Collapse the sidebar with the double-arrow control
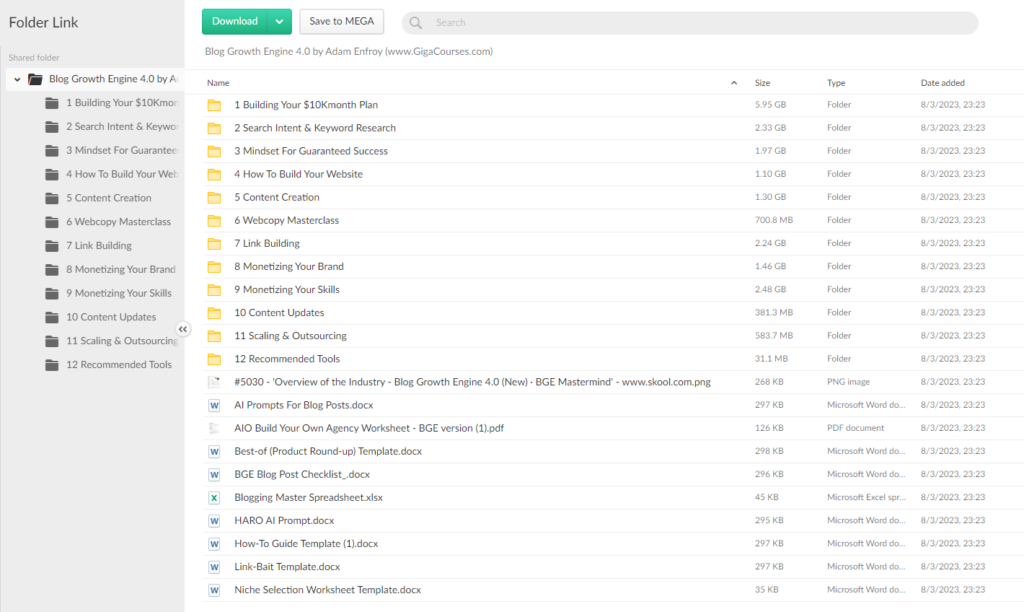The height and width of the screenshot is (612, 1024). (183, 328)
